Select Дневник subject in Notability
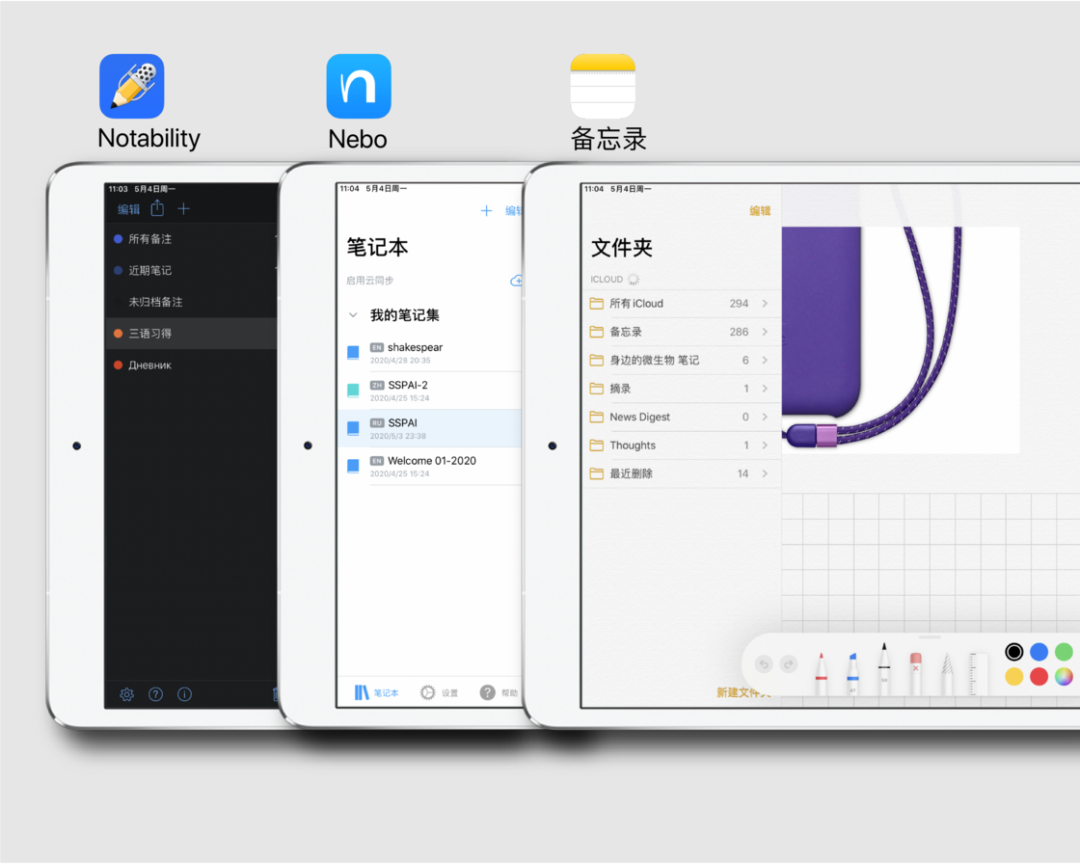This screenshot has height=864, width=1080. tap(191, 365)
